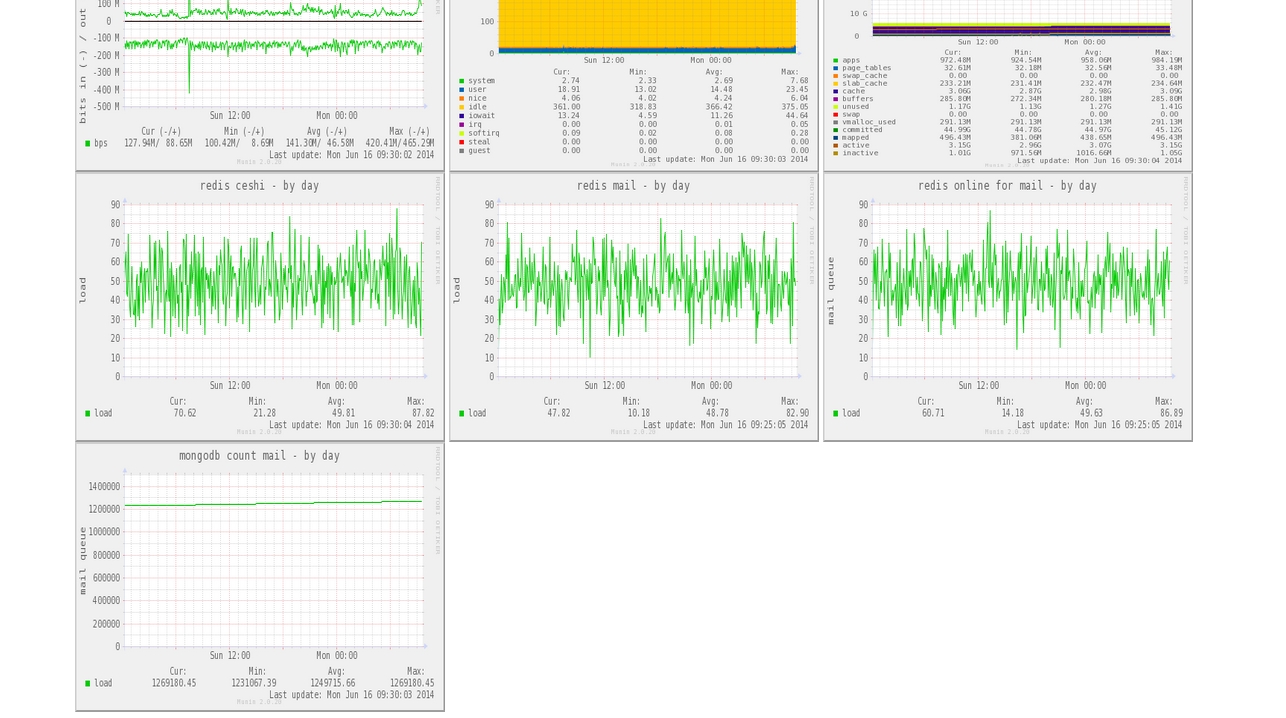Click the apps legend entry in memory graph
Screen dimensions: 1286x718
850,60
